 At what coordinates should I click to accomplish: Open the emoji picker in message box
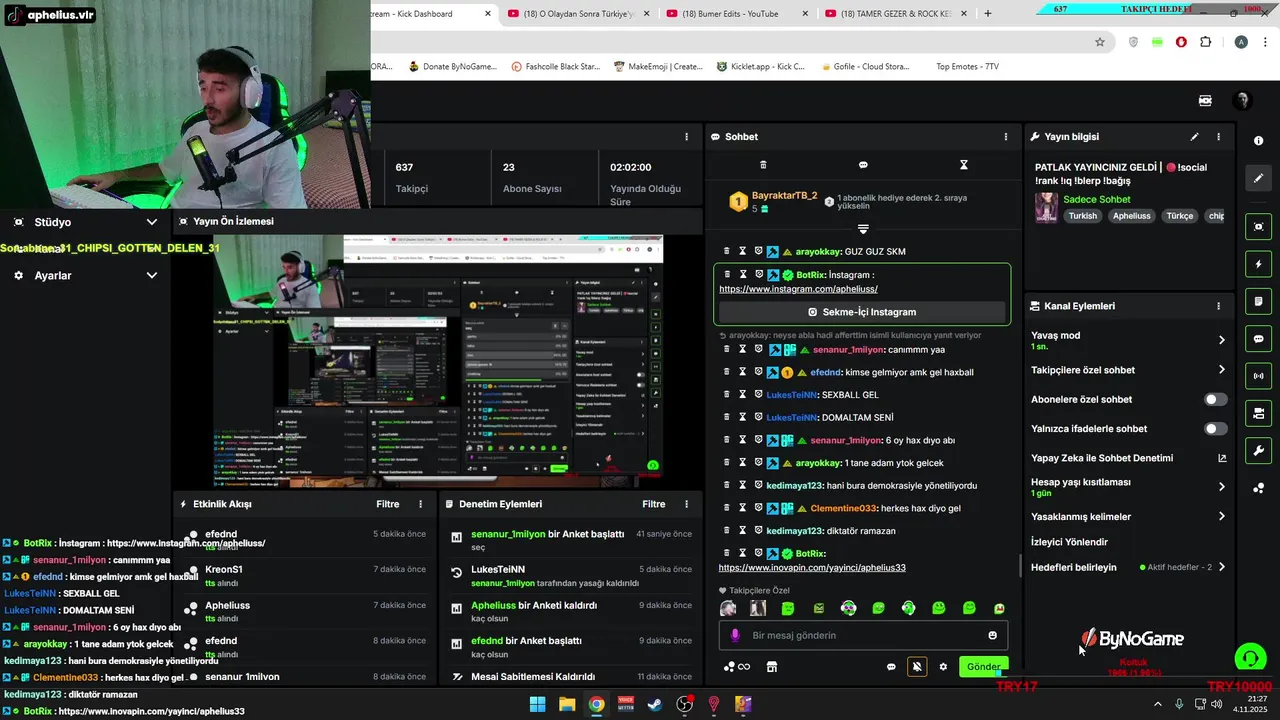coord(992,635)
